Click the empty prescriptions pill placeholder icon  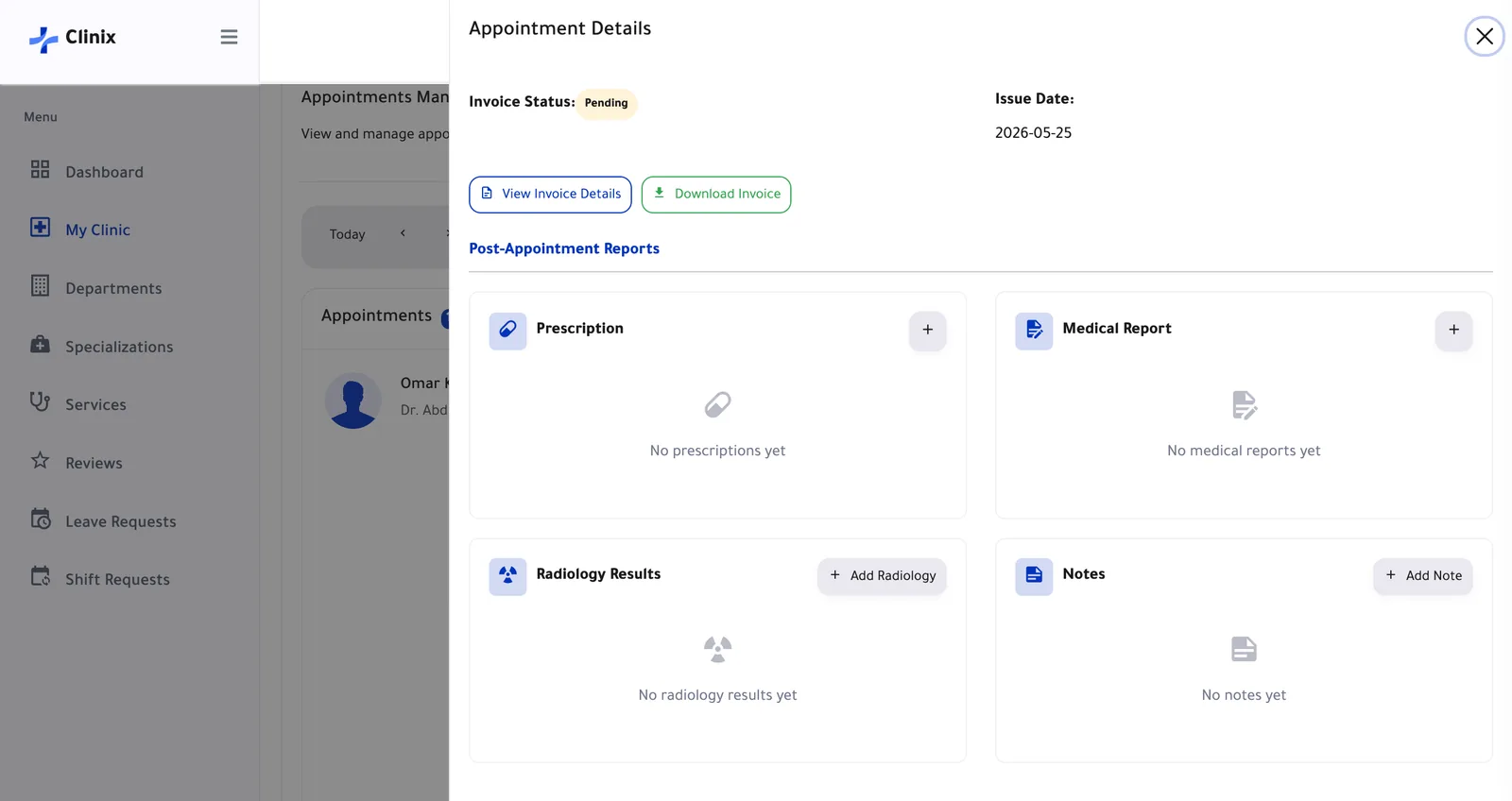(x=717, y=405)
